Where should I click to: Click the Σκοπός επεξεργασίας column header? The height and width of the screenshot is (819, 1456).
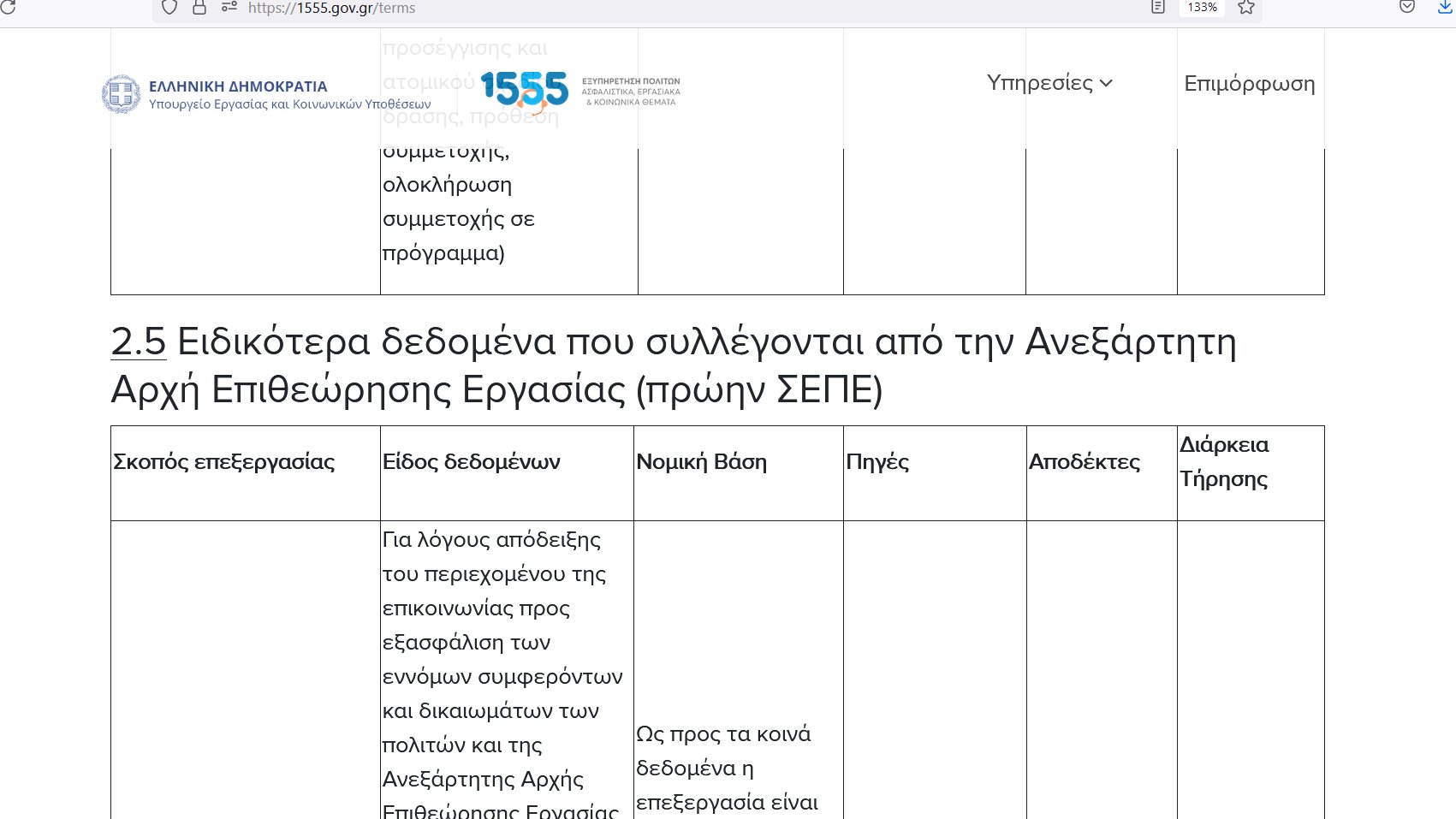[x=224, y=462]
